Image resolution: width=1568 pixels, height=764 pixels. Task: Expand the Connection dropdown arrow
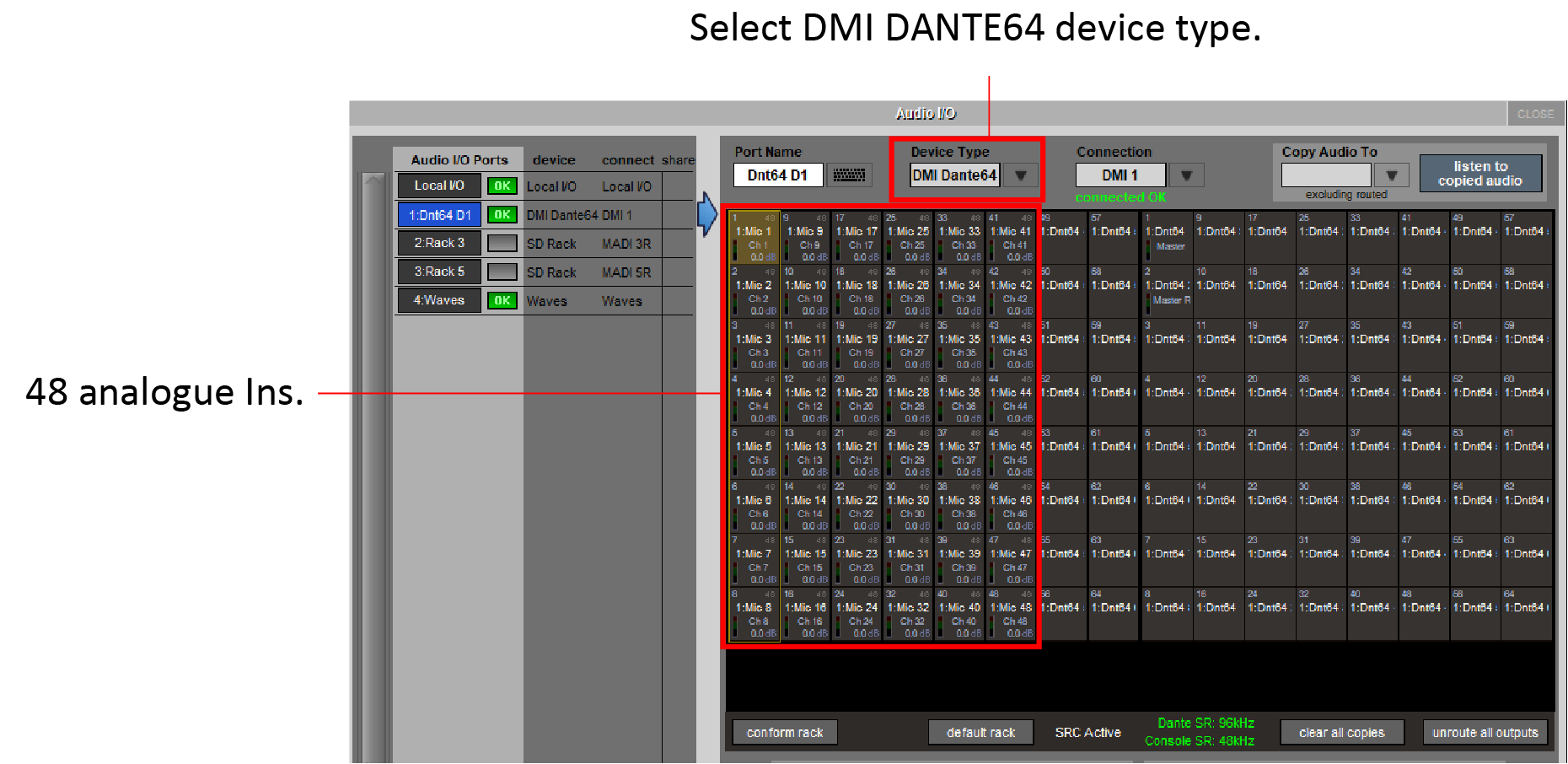click(x=1186, y=175)
